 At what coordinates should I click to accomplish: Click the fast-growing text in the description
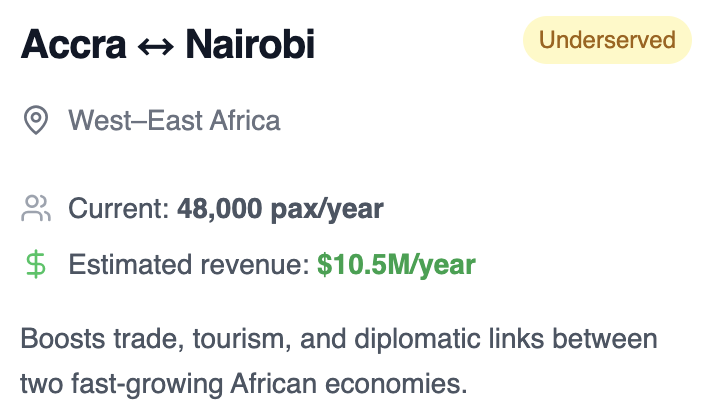pos(147,385)
